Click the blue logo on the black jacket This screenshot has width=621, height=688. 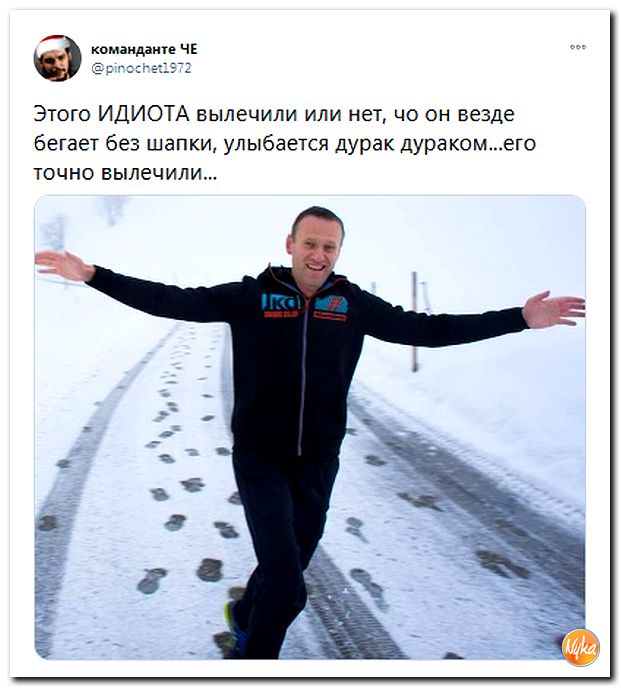coord(281,303)
